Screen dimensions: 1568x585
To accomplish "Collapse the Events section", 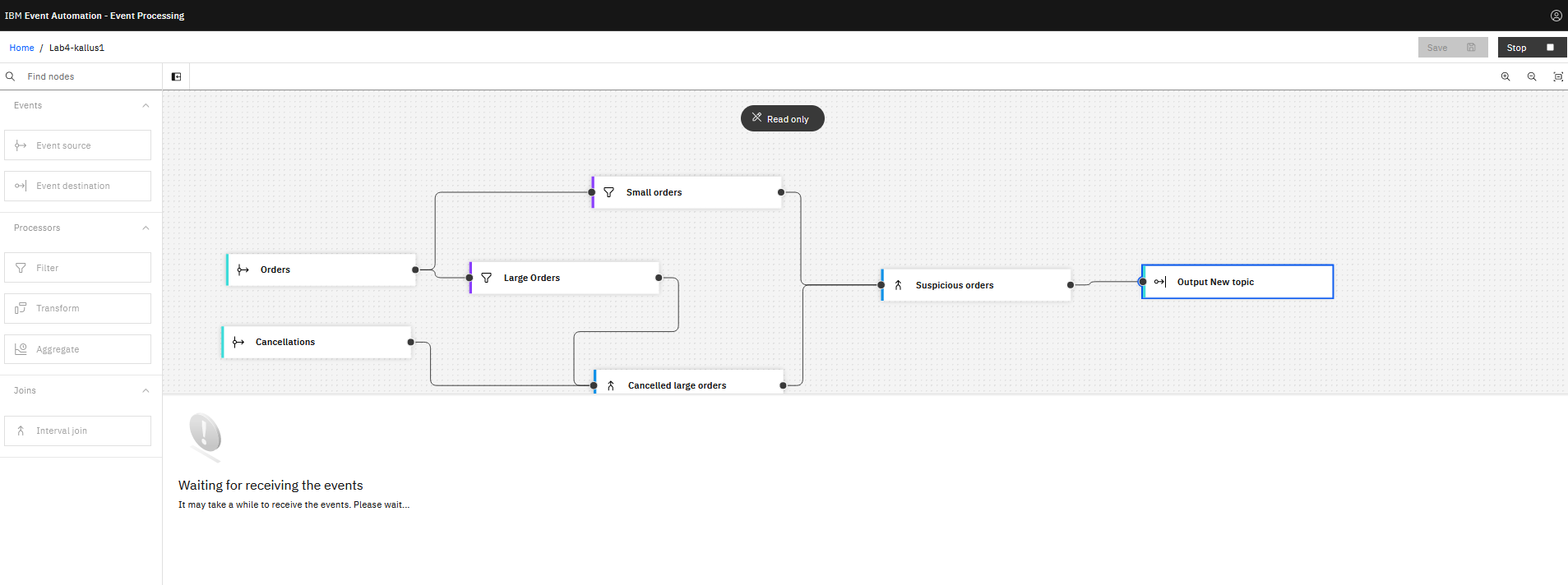I will tap(146, 105).
